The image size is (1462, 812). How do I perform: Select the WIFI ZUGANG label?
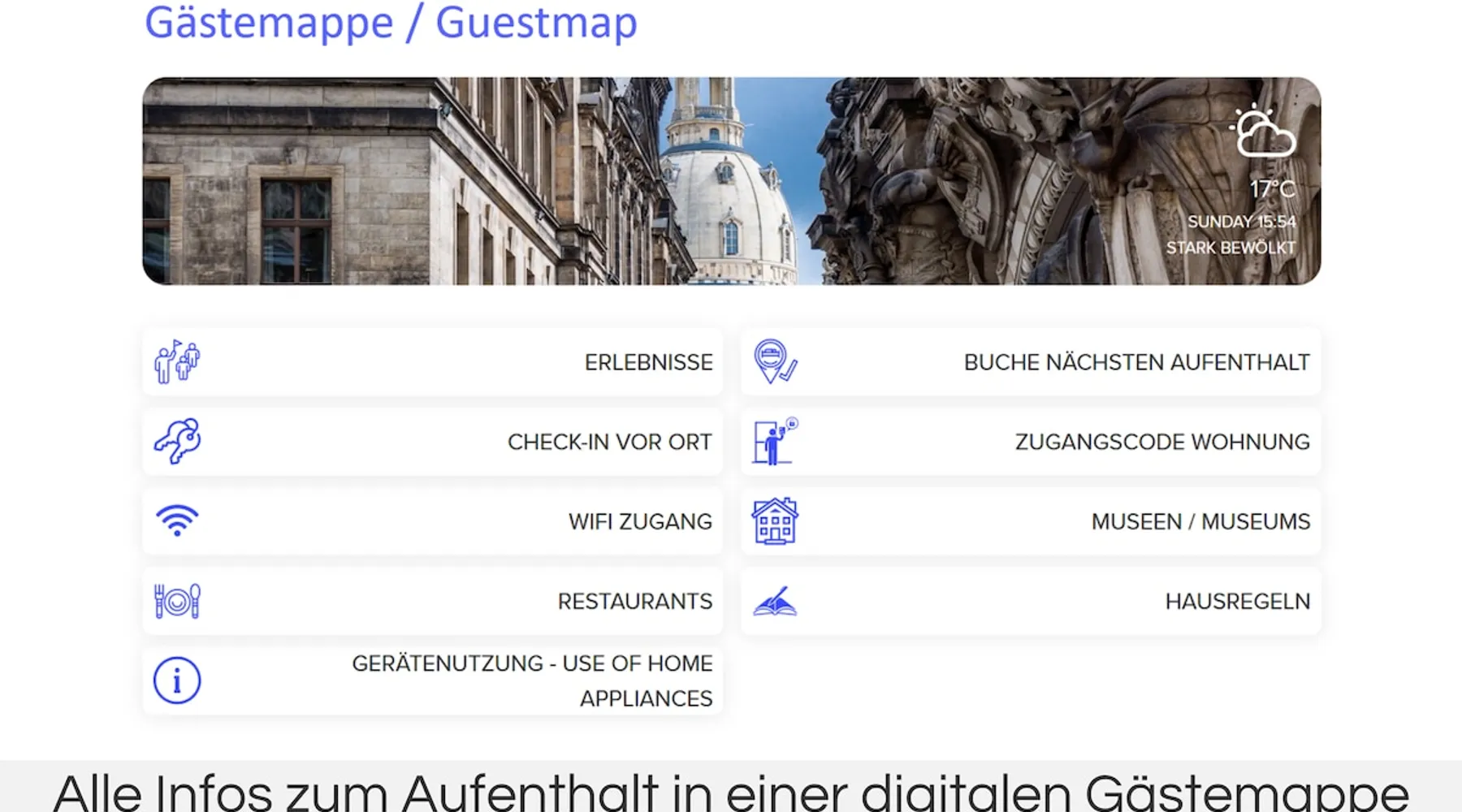tap(640, 521)
